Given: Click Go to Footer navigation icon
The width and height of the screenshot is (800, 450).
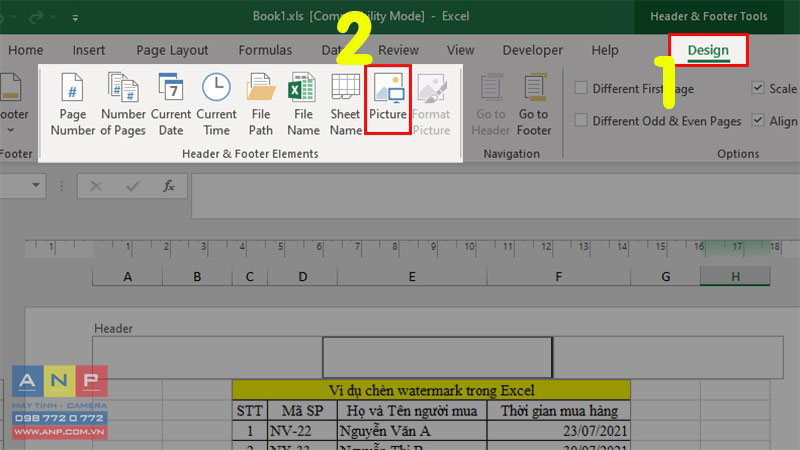Looking at the screenshot, I should click(x=534, y=87).
